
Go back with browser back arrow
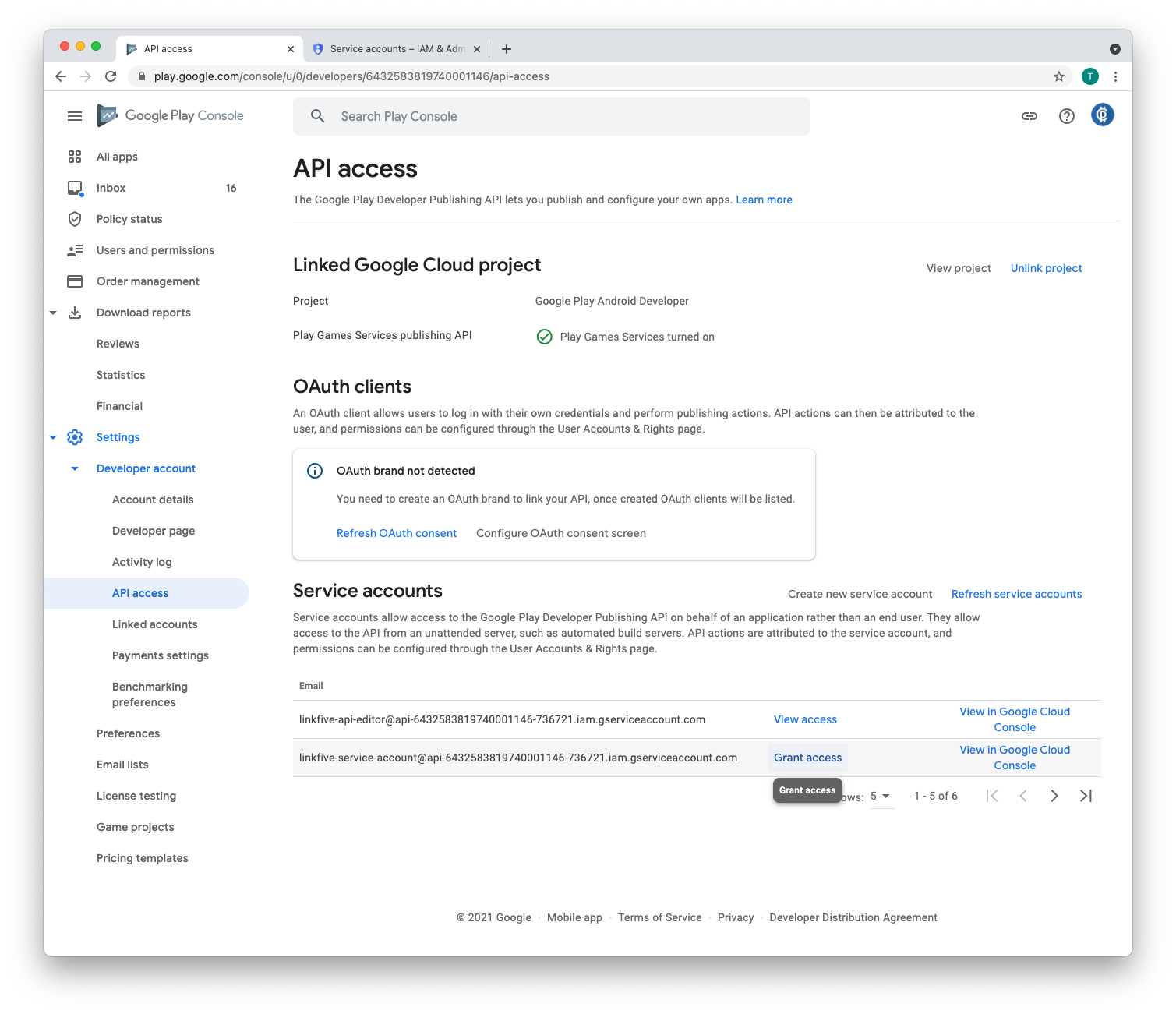[61, 76]
